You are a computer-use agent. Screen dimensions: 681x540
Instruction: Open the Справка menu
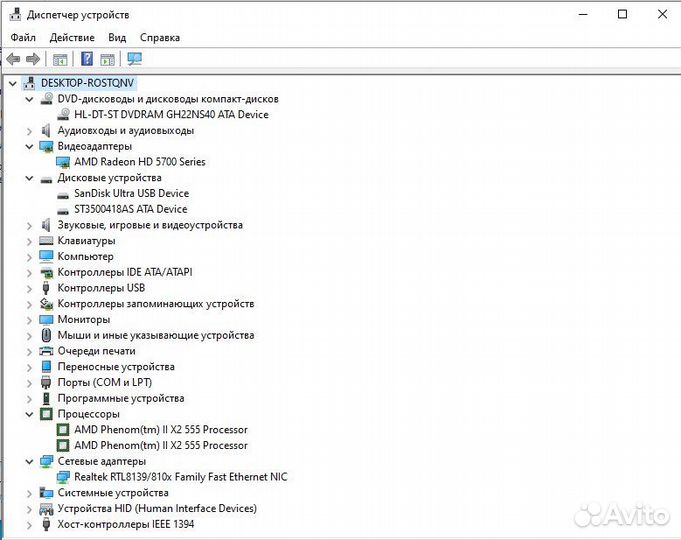point(160,37)
